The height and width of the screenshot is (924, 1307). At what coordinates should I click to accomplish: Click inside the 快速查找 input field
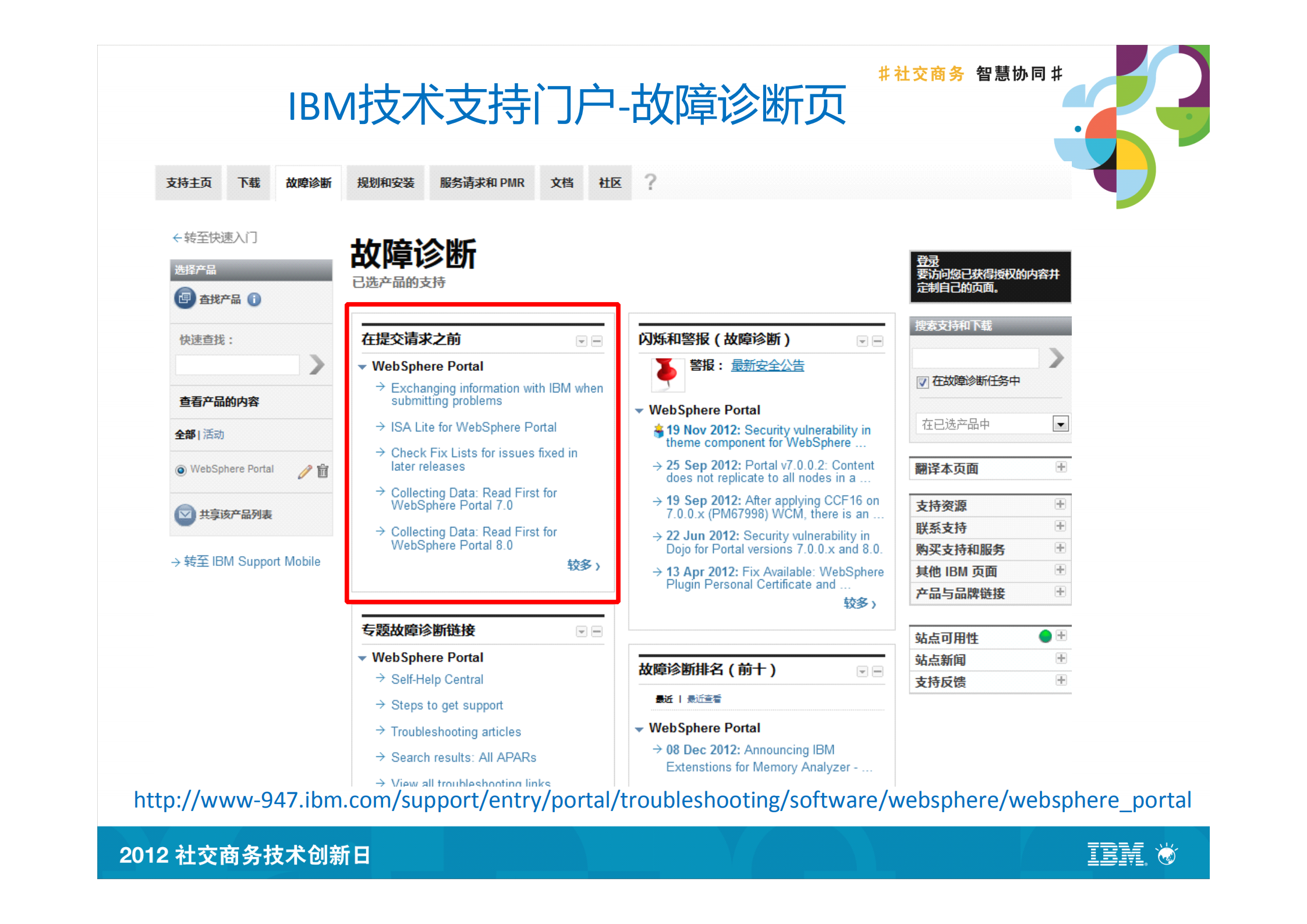point(237,364)
